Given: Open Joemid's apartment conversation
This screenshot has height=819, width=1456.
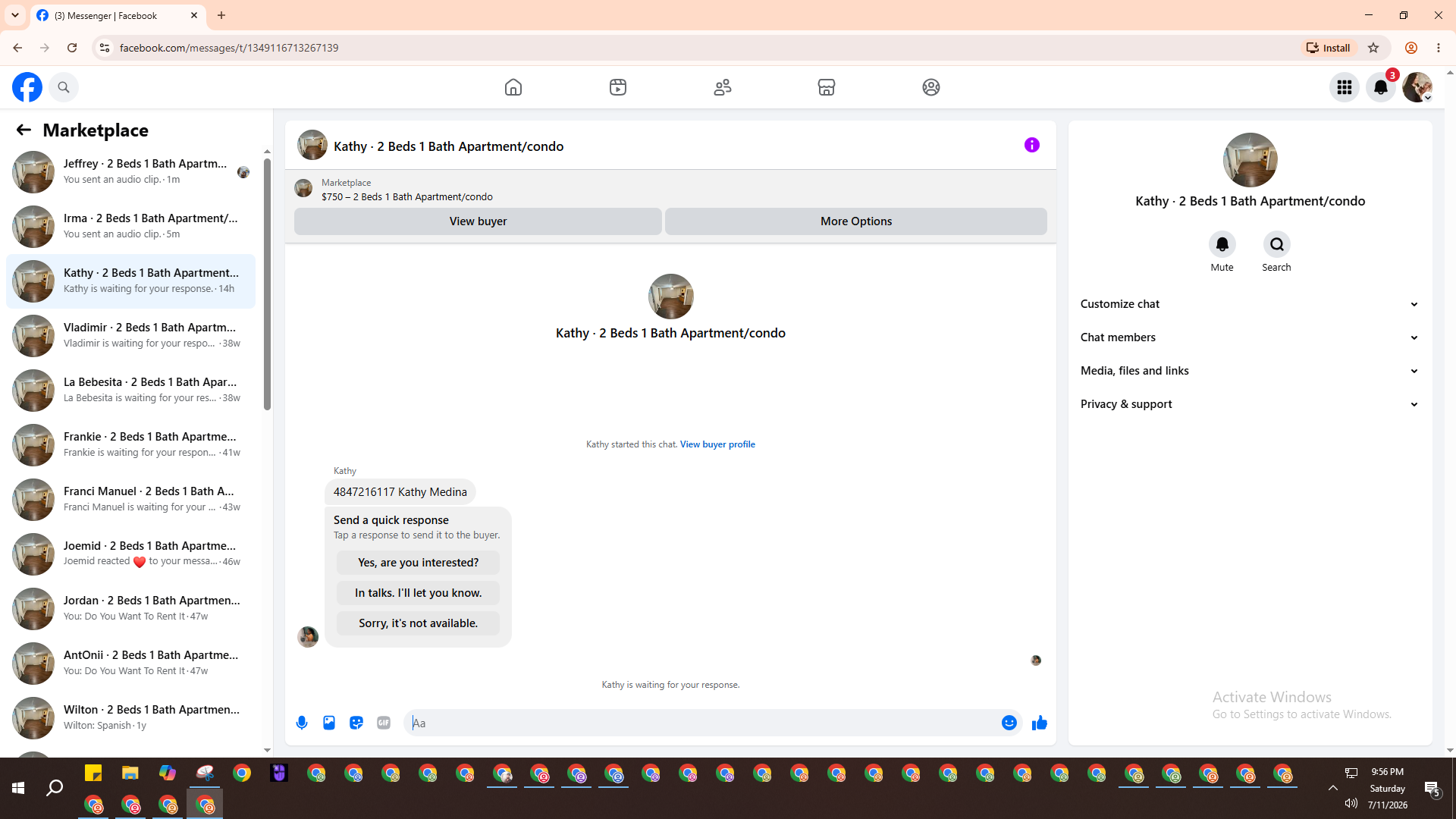Looking at the screenshot, I should coord(130,554).
